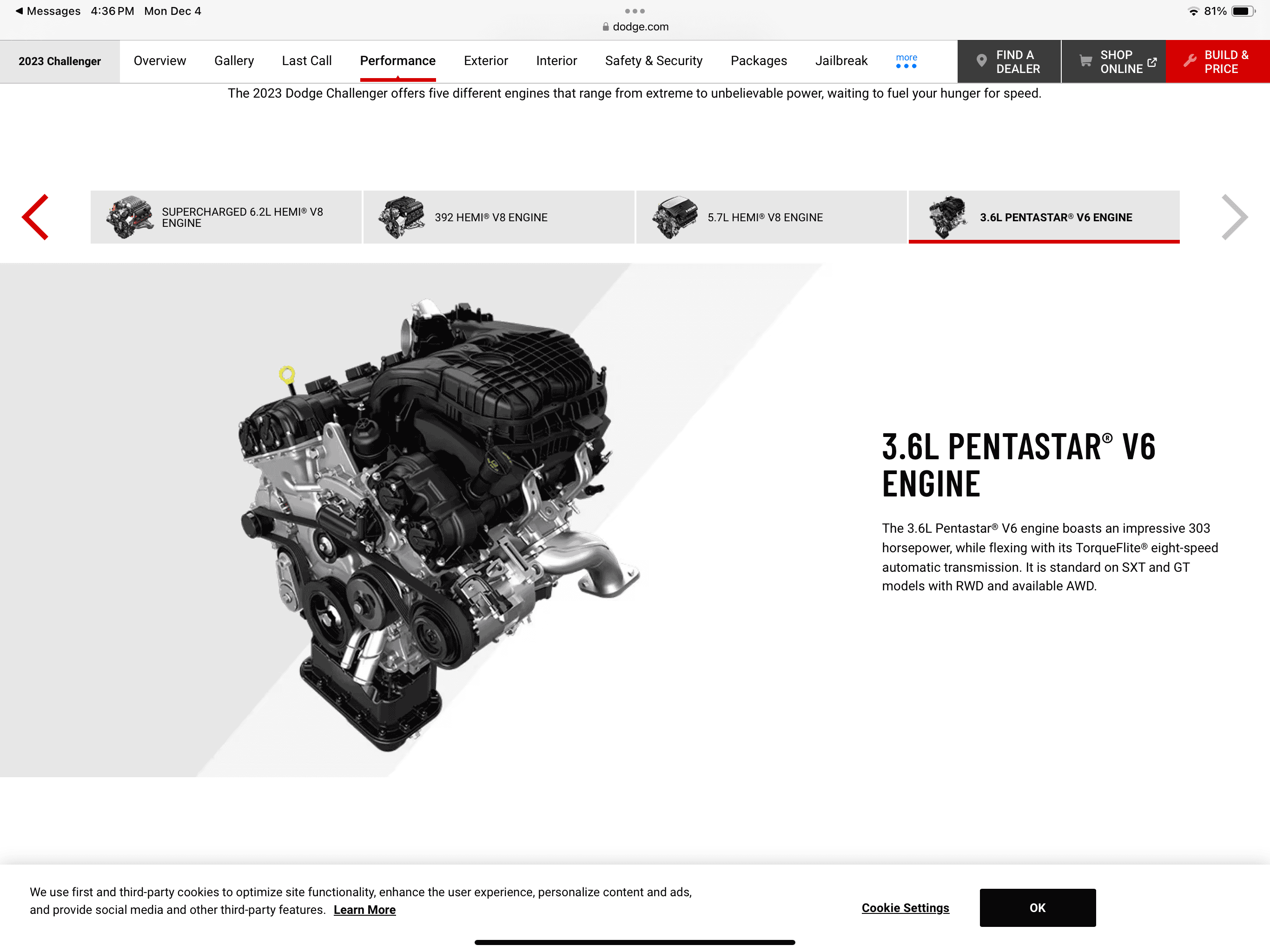Click the 4:36 PM clock
This screenshot has height=952, width=1270.
coord(112,11)
